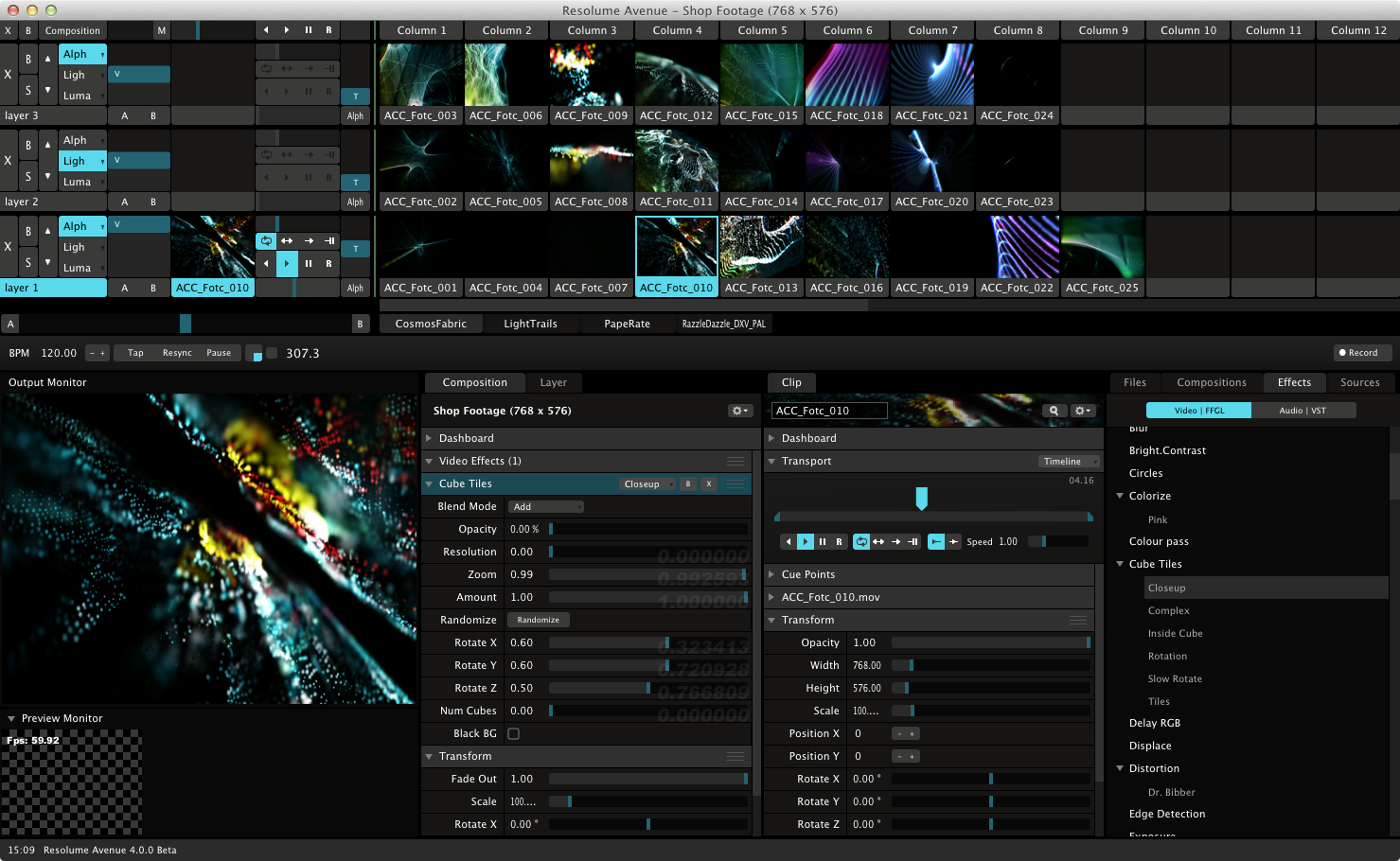The image size is (1400, 861).
Task: Open the Composition panel gear menu
Action: coord(739,411)
